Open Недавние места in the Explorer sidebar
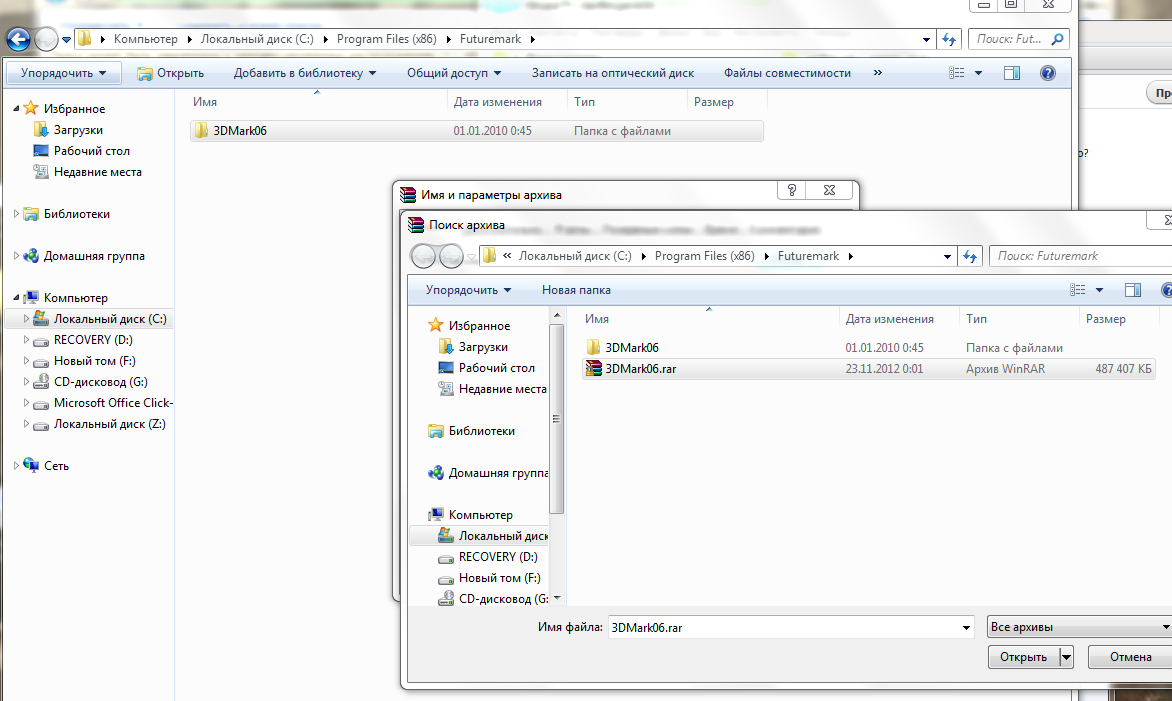1172x701 pixels. pyautogui.click(x=97, y=172)
